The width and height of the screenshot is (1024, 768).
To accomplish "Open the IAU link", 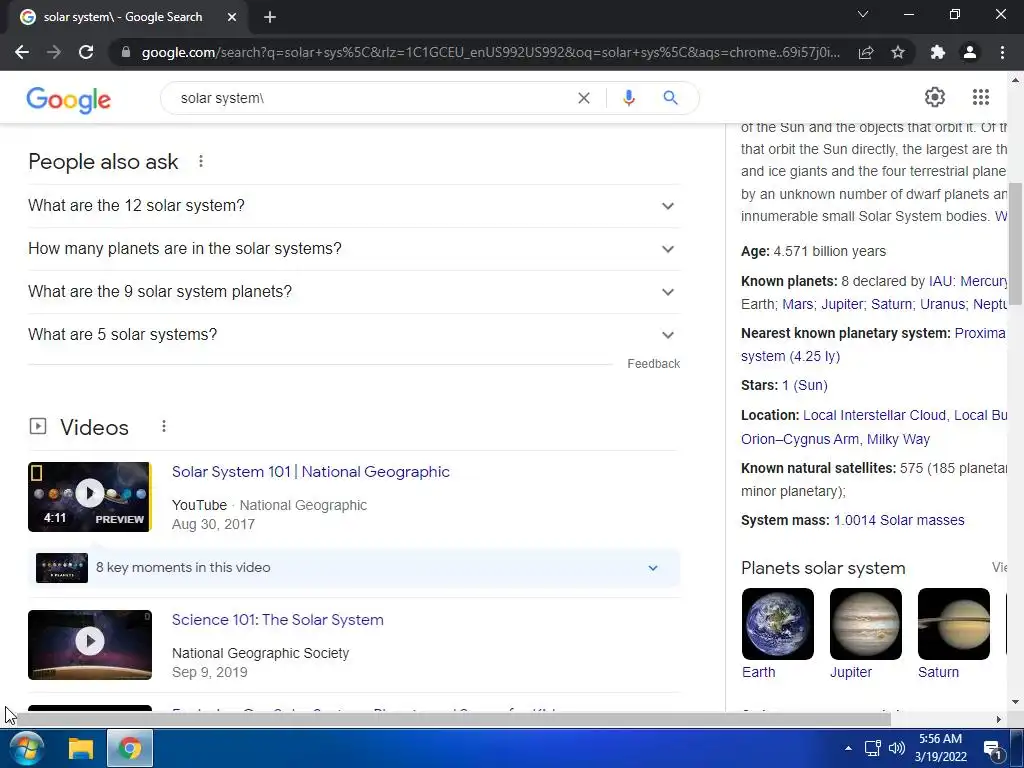I will (x=940, y=281).
